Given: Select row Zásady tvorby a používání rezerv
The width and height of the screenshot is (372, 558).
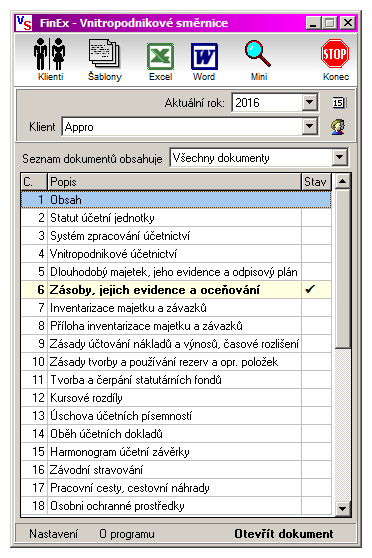Looking at the screenshot, I should pos(176,362).
